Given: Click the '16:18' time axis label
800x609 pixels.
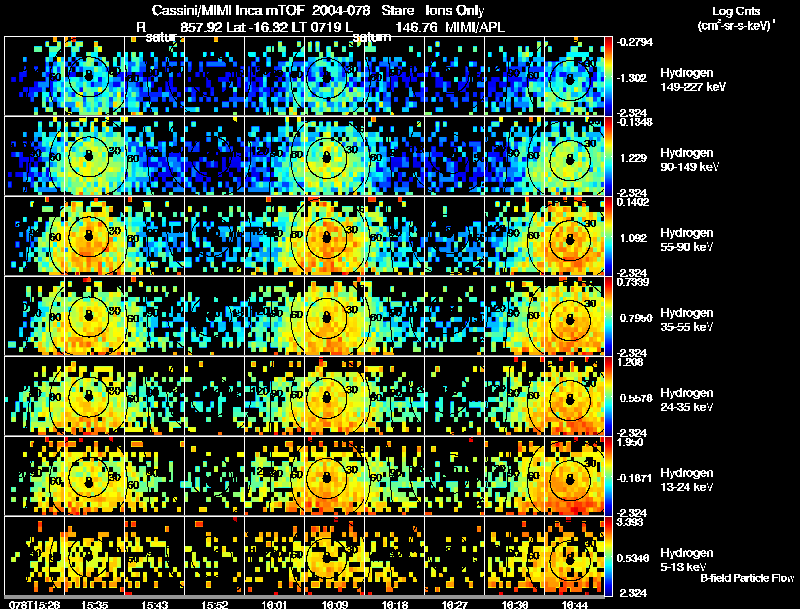Looking at the screenshot, I should [x=394, y=605].
